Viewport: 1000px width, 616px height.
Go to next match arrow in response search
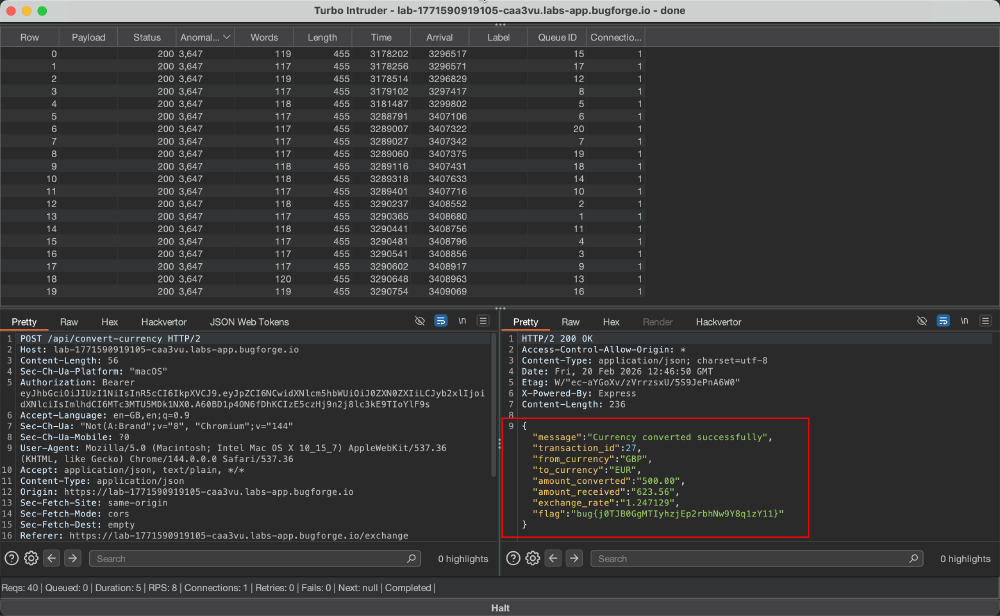[574, 559]
